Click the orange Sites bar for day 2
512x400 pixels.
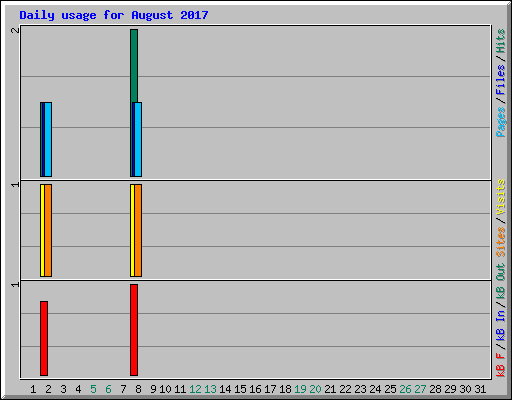pyautogui.click(x=48, y=230)
